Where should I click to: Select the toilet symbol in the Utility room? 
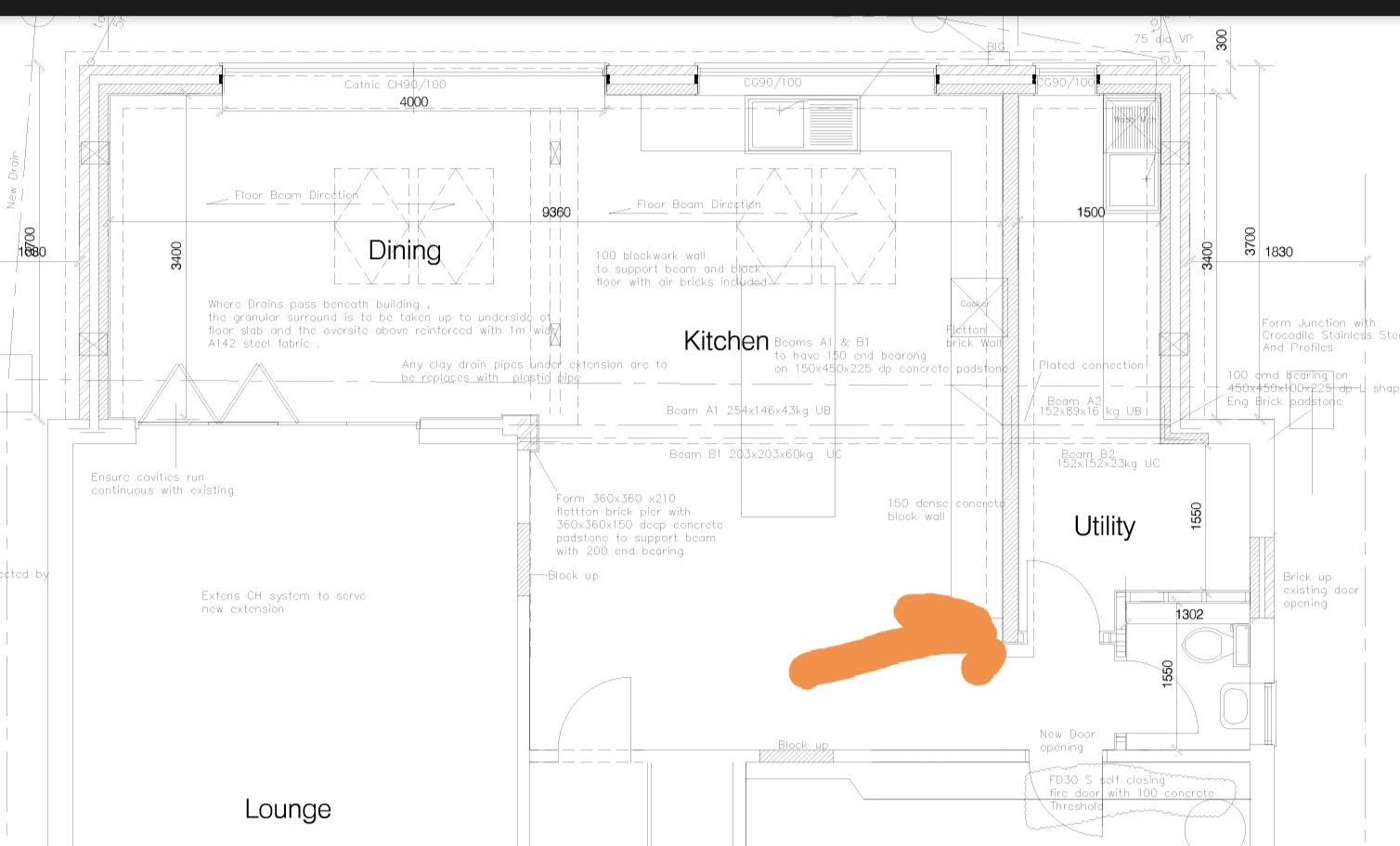click(x=1202, y=643)
